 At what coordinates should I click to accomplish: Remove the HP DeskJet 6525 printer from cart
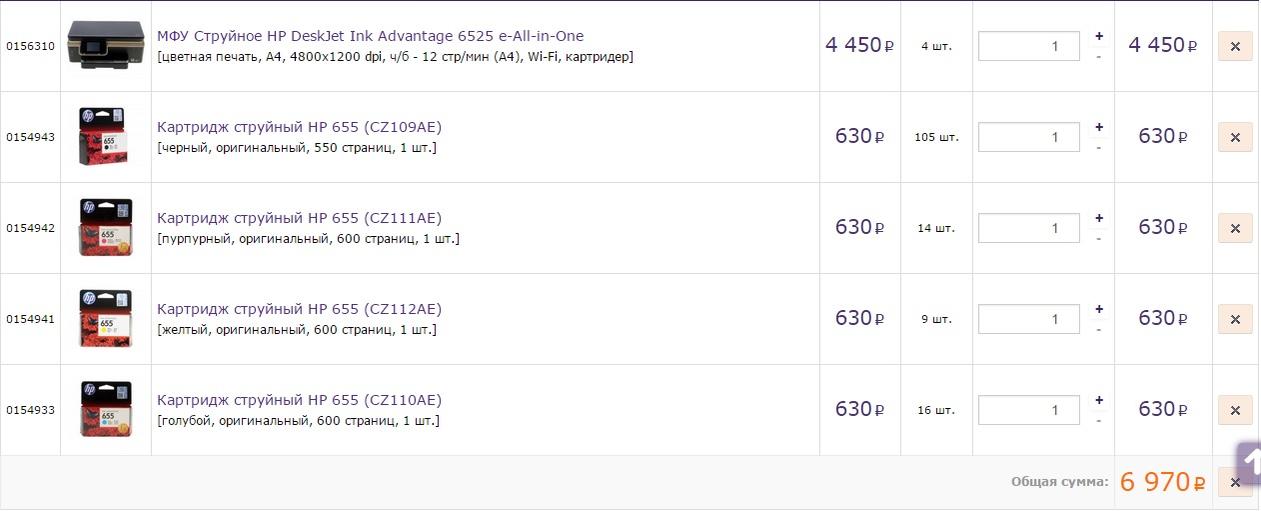coord(1235,46)
